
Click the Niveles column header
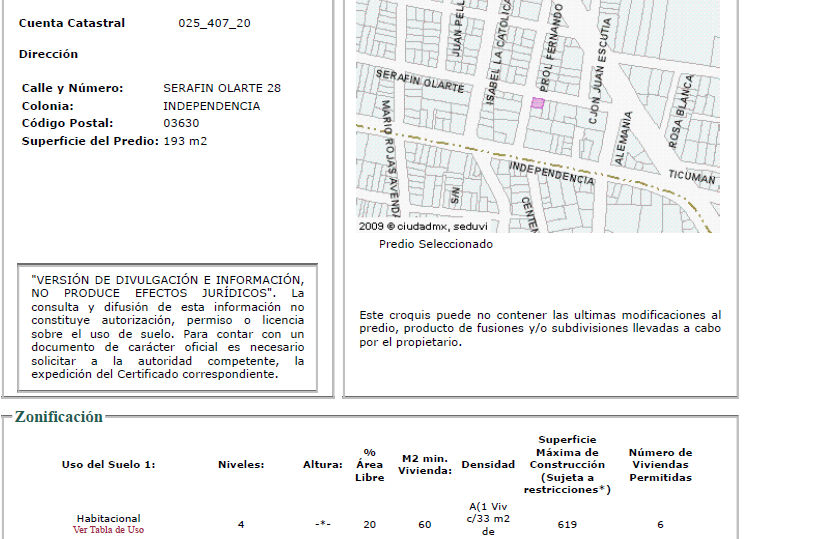pyautogui.click(x=241, y=464)
